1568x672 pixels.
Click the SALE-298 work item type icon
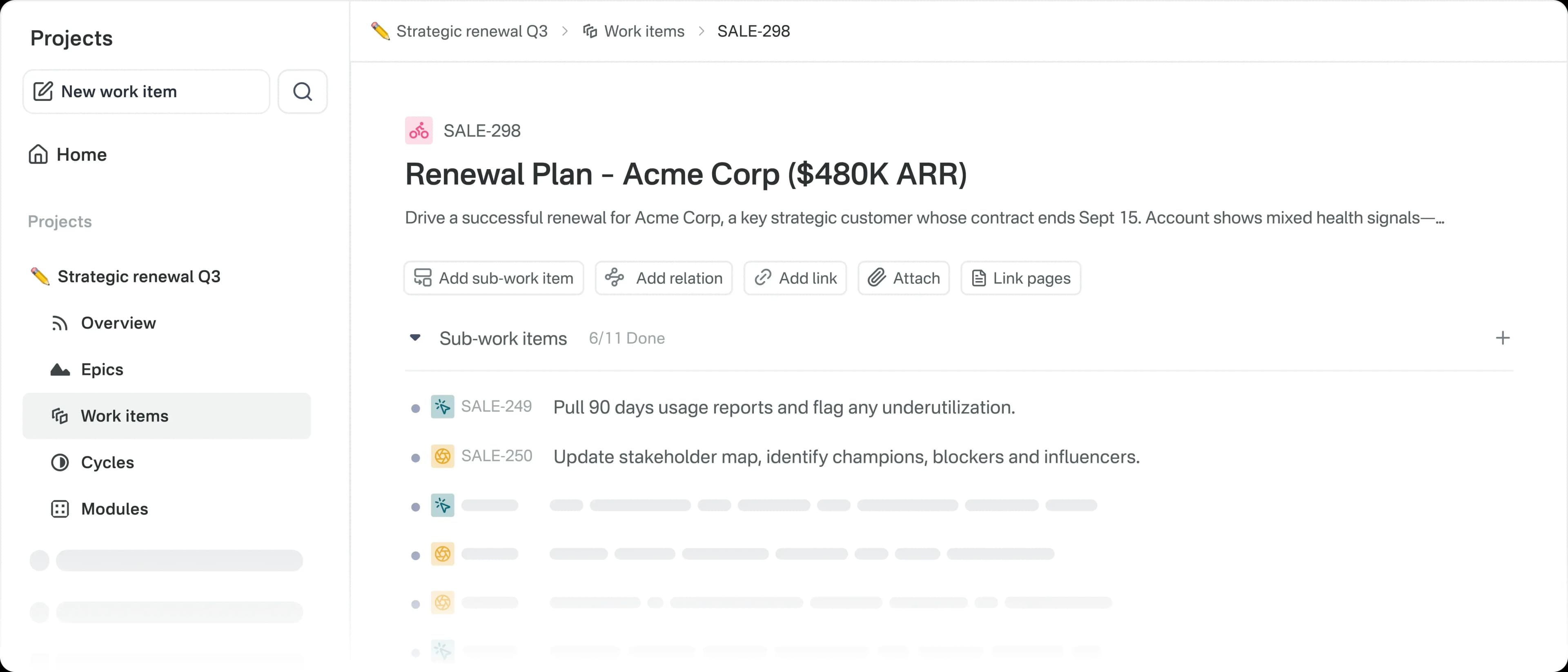point(419,130)
